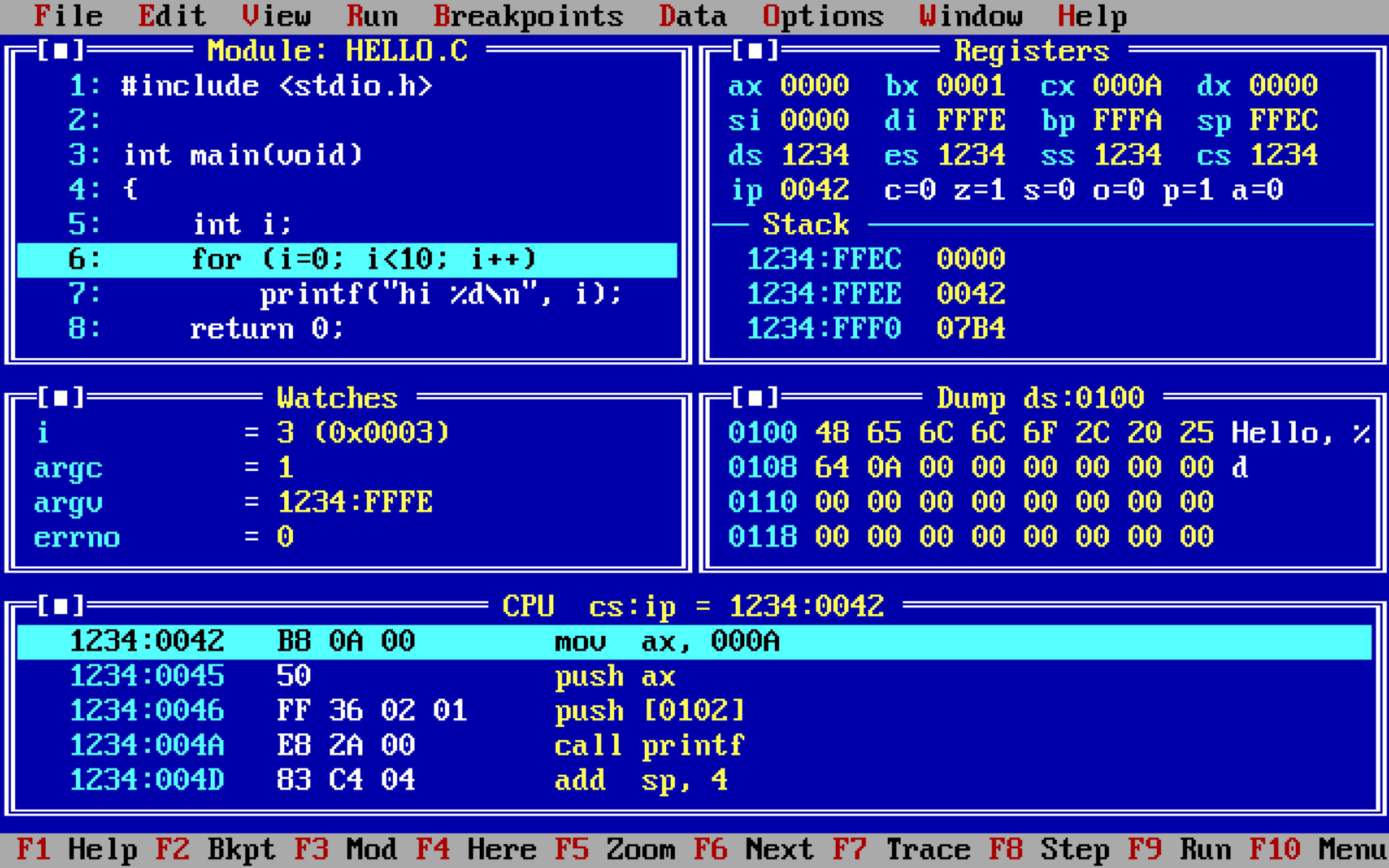Click F7 Trace in the status bar

(x=902, y=850)
